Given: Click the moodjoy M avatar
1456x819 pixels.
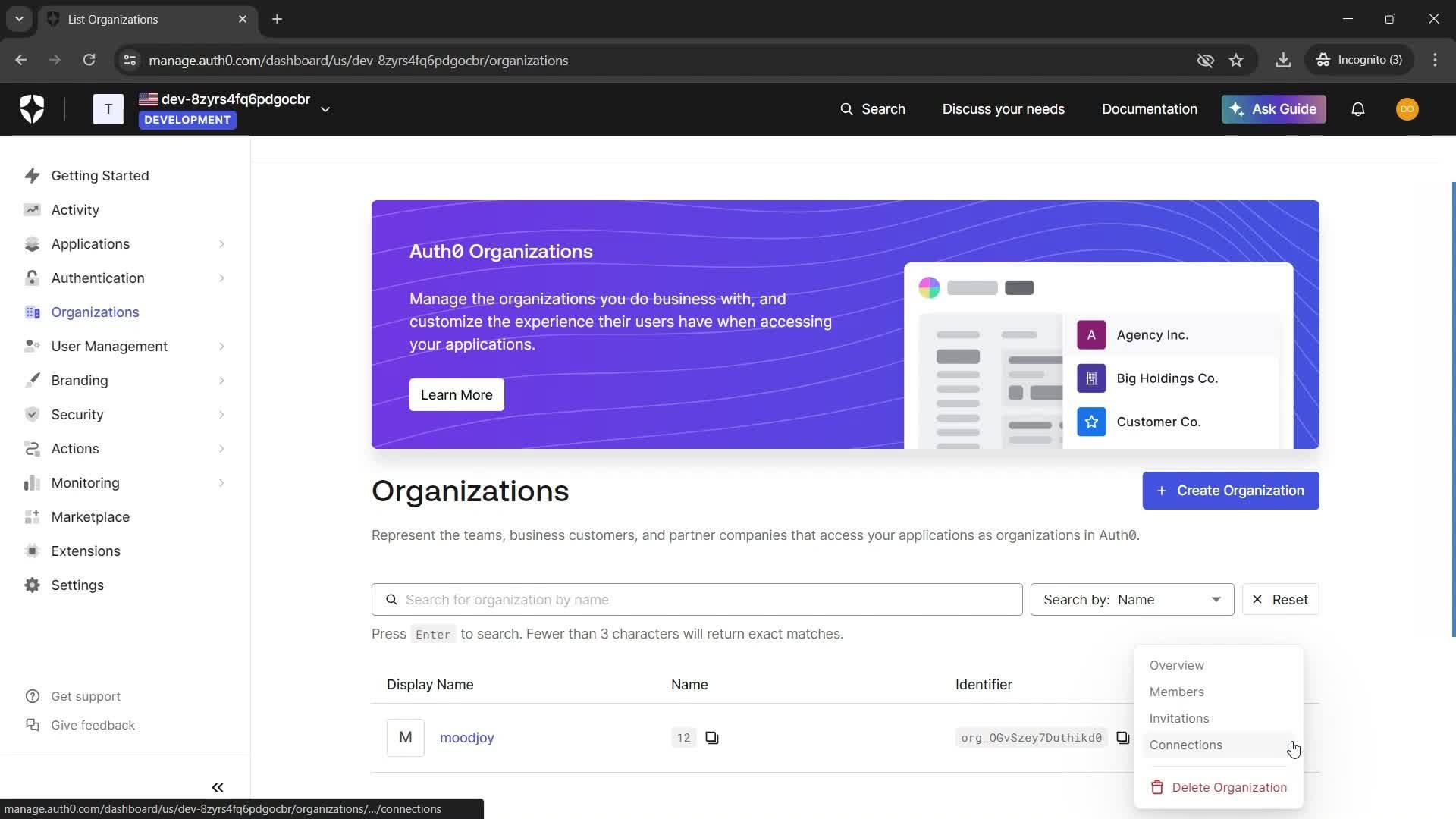Looking at the screenshot, I should click(x=406, y=738).
